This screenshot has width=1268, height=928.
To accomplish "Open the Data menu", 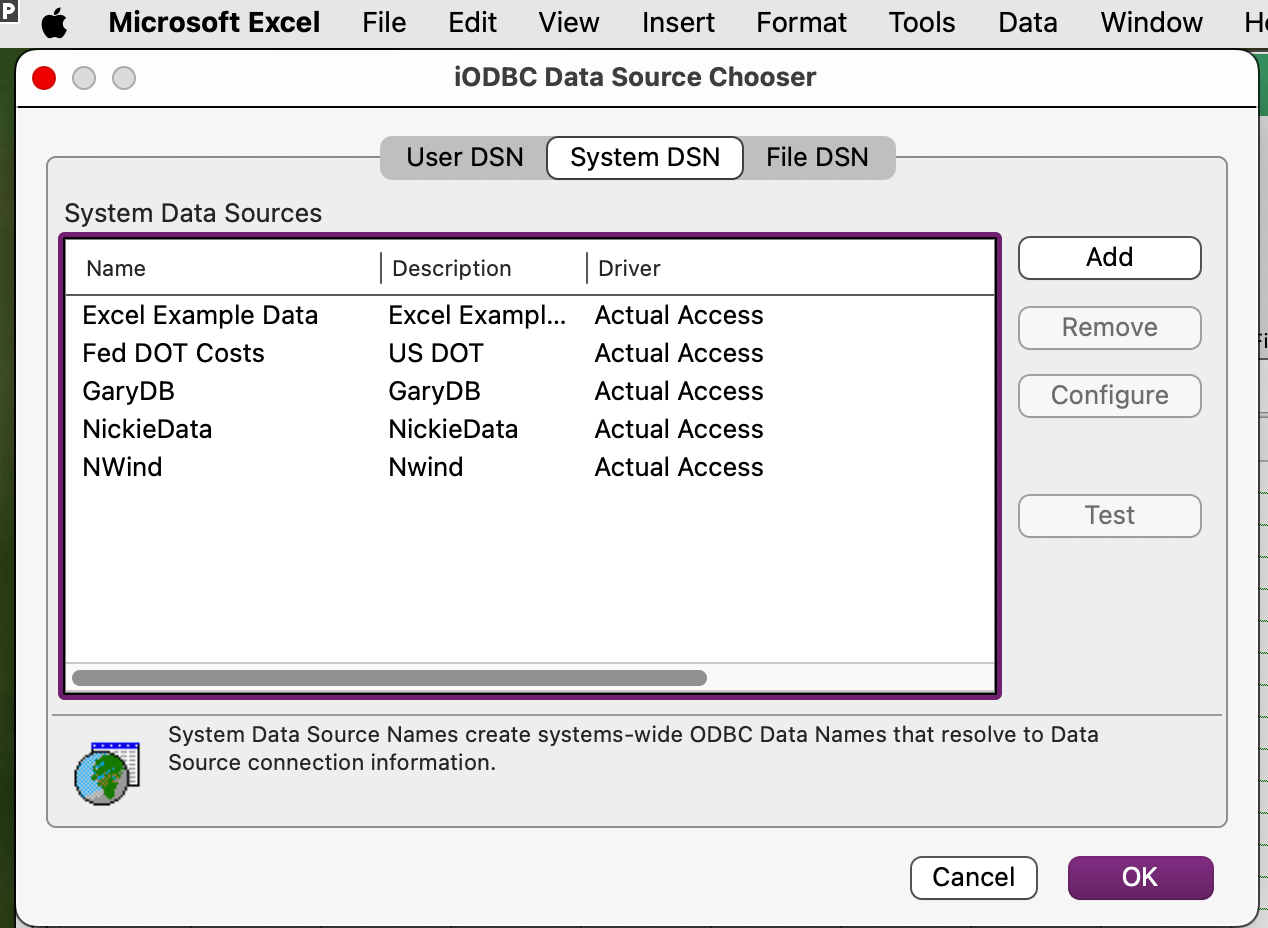I will coord(1028,22).
